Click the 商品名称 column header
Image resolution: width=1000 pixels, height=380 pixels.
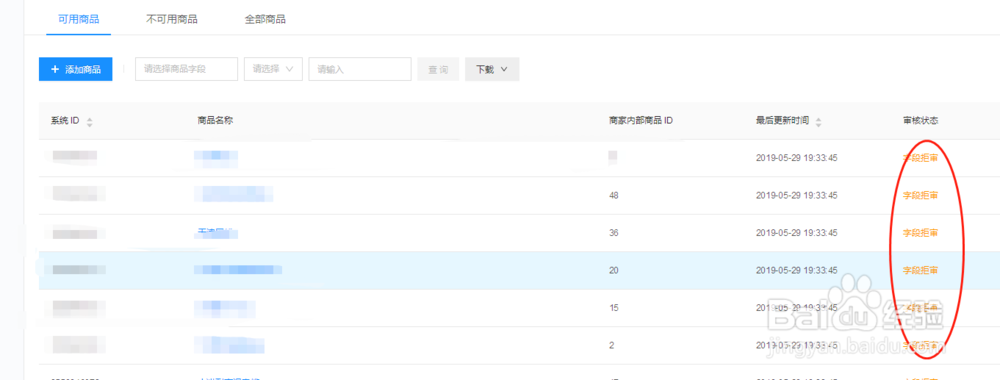click(x=215, y=121)
